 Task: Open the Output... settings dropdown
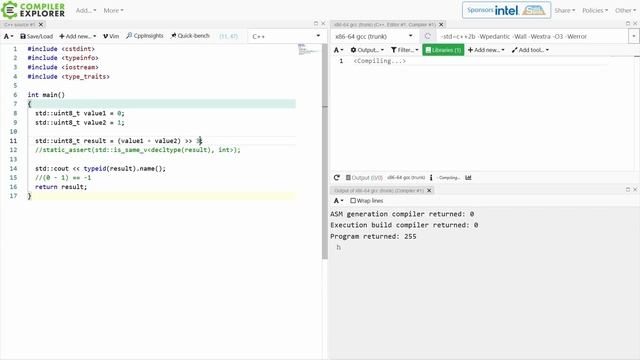click(367, 50)
